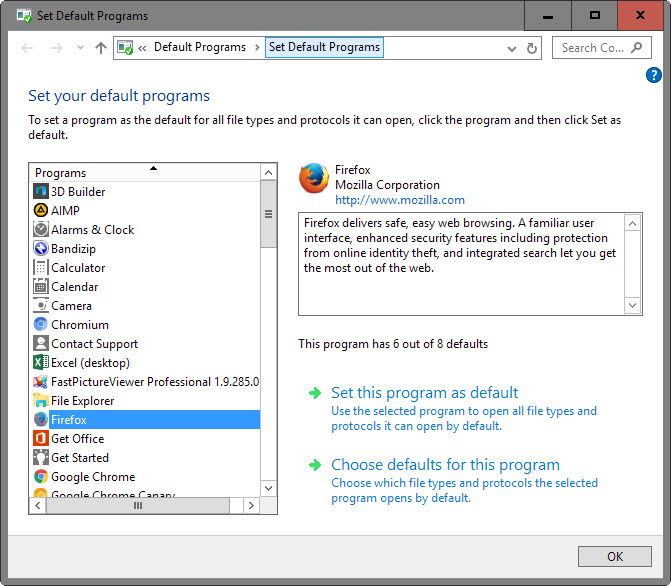Expand the arrow after Default Programs breadcrumb
Viewport: 671px width, 586px height.
257,48
